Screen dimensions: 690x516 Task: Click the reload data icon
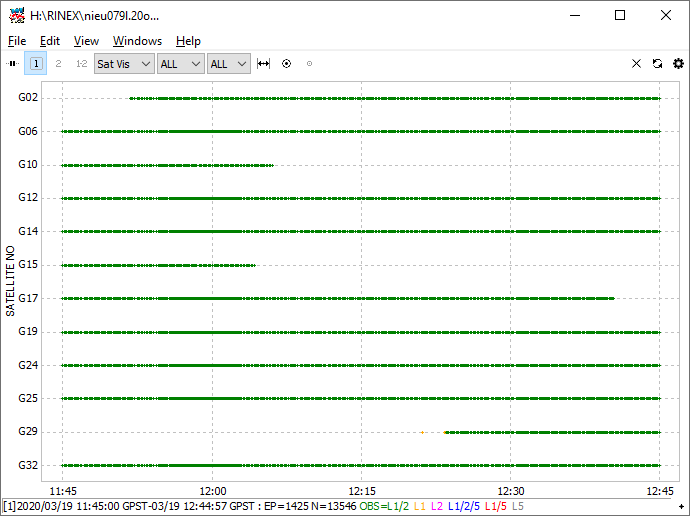click(x=657, y=64)
